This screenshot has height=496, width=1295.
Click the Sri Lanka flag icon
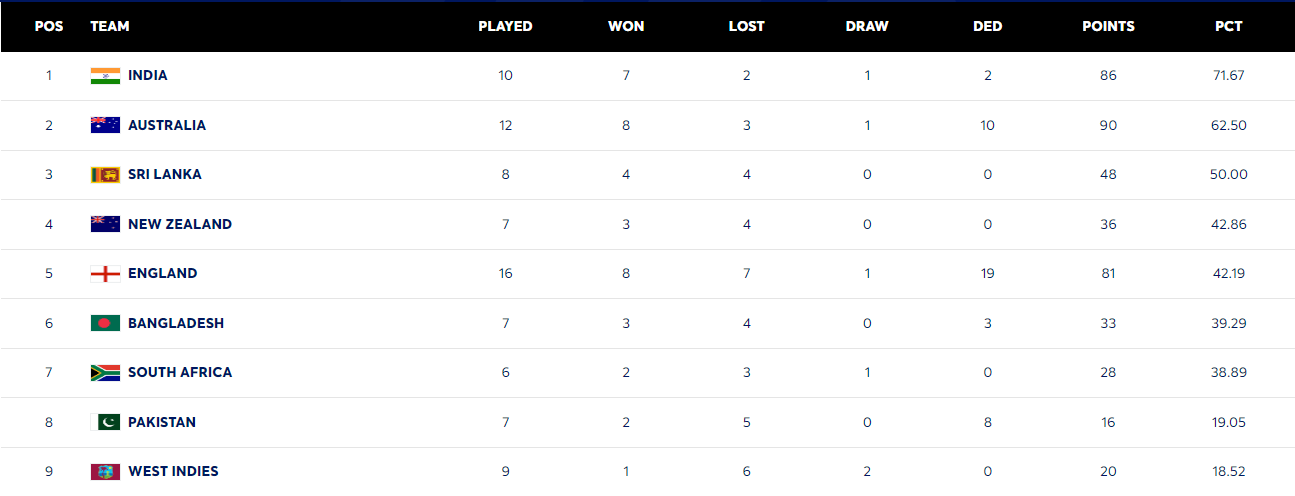[105, 175]
